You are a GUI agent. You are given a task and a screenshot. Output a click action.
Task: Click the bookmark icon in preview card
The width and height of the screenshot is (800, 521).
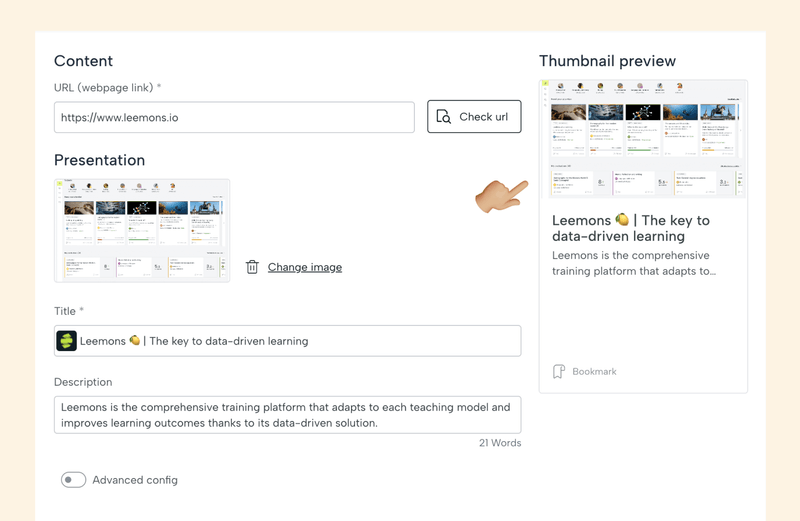point(559,372)
